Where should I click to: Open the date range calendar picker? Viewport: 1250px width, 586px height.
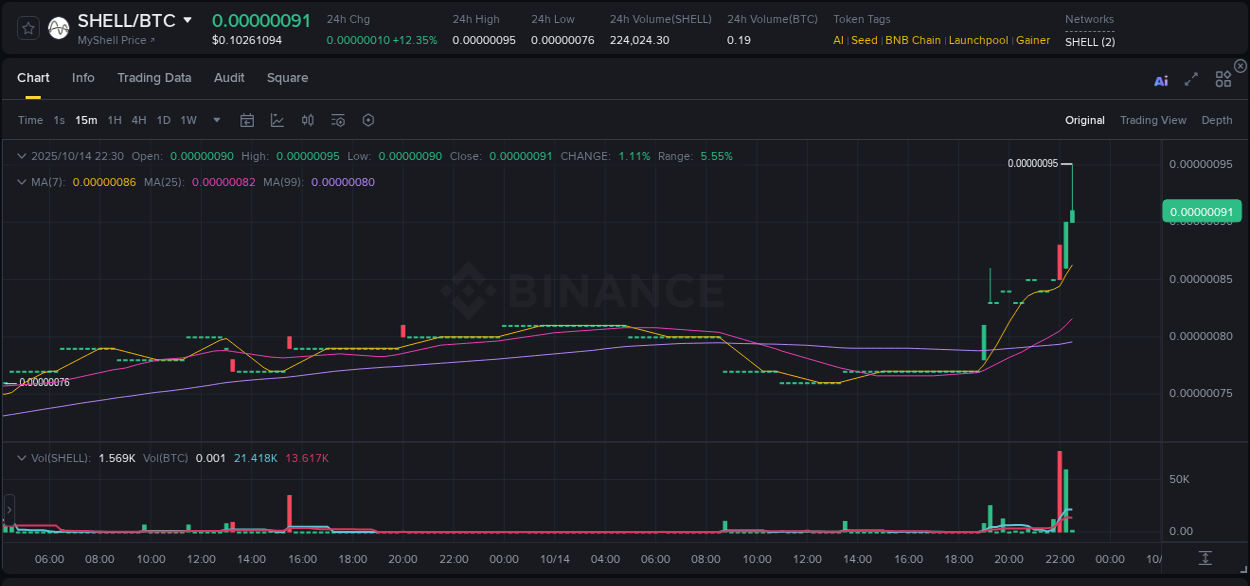247,120
